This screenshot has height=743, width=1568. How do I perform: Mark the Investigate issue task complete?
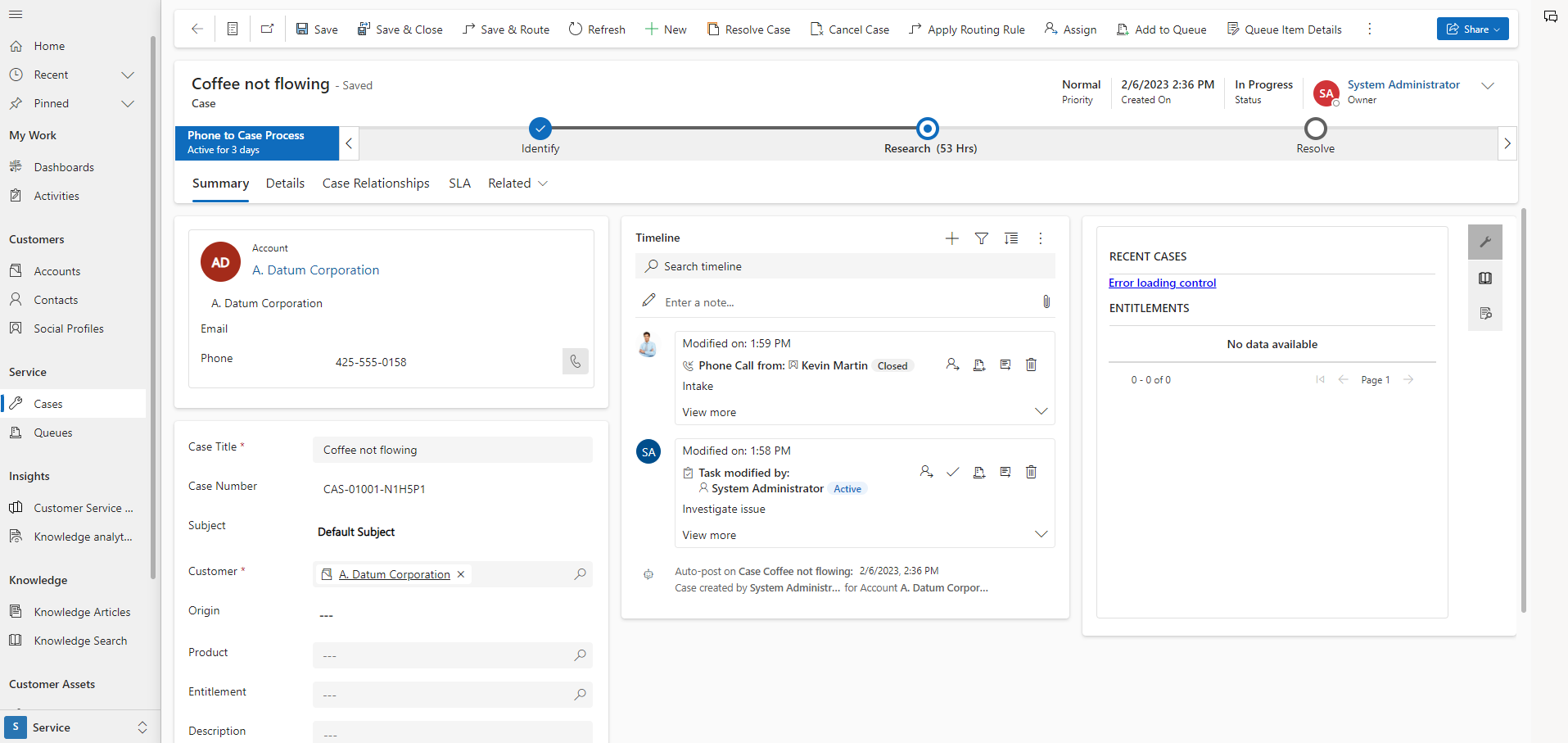952,472
